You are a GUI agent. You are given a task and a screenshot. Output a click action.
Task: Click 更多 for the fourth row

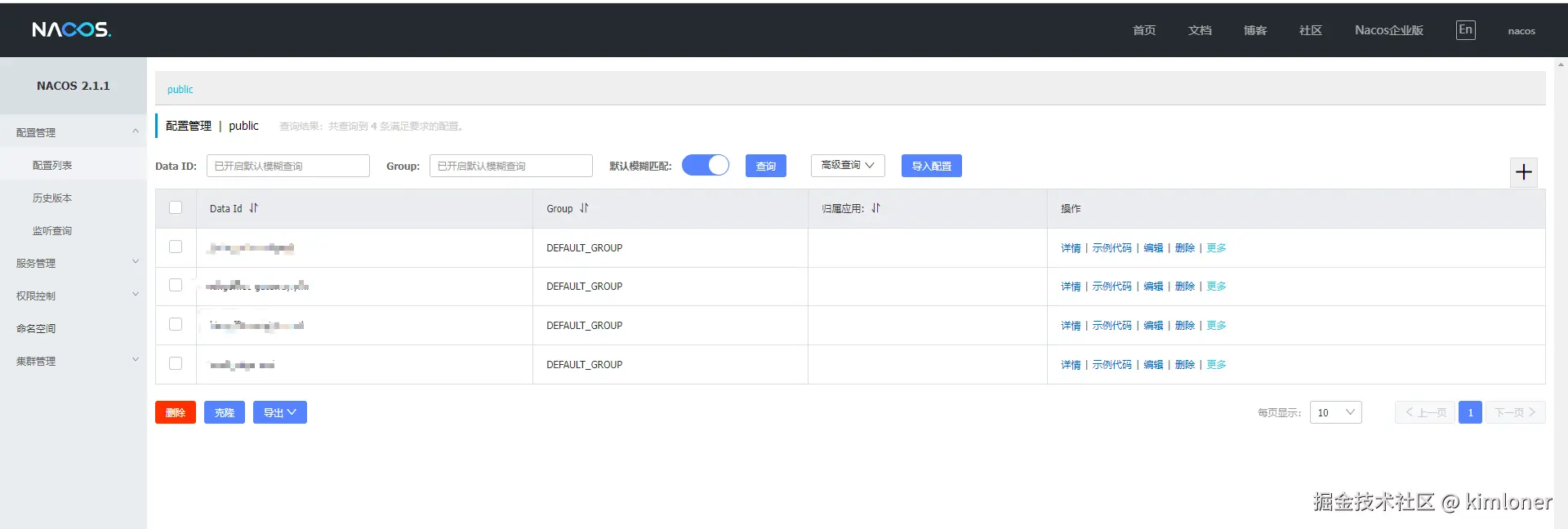point(1217,364)
